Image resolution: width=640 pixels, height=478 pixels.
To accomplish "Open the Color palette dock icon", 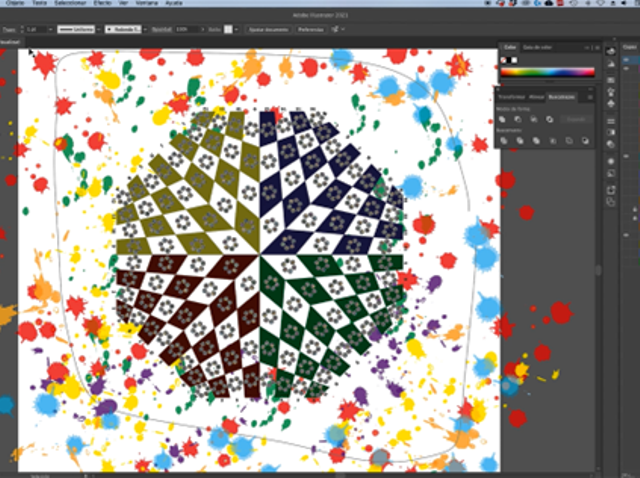I will (611, 51).
